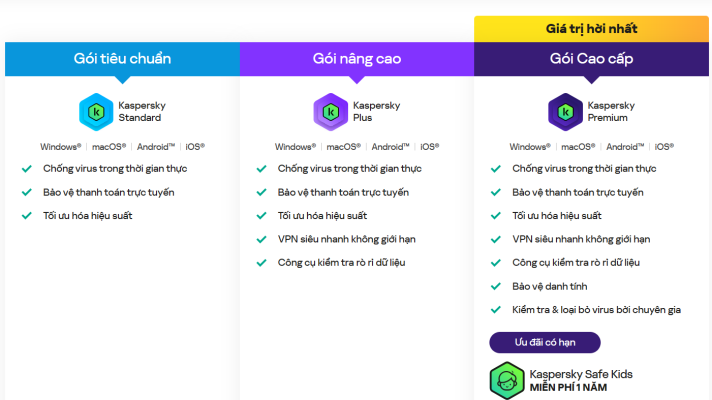Click checkmark beside Standard's Chống virus feature
Viewport: 712px width, 400px height.
[x=27, y=168]
